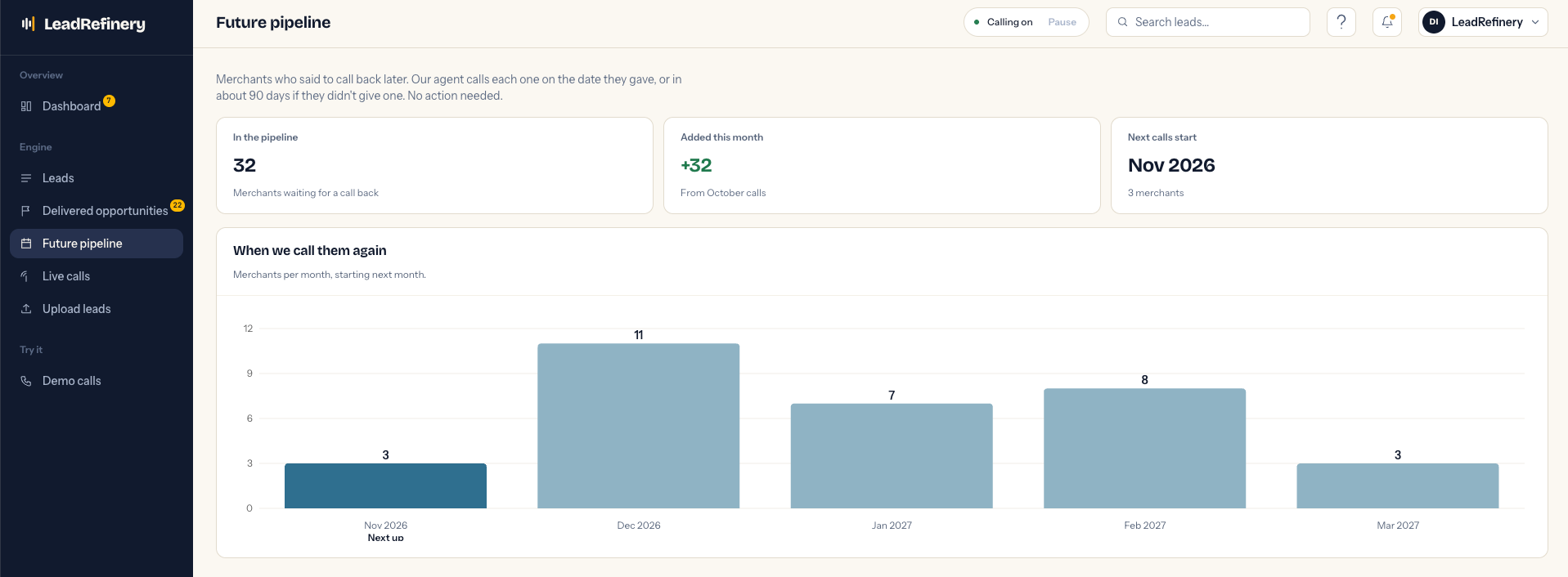Click 'Feb 2027' axis label

coord(1144,526)
